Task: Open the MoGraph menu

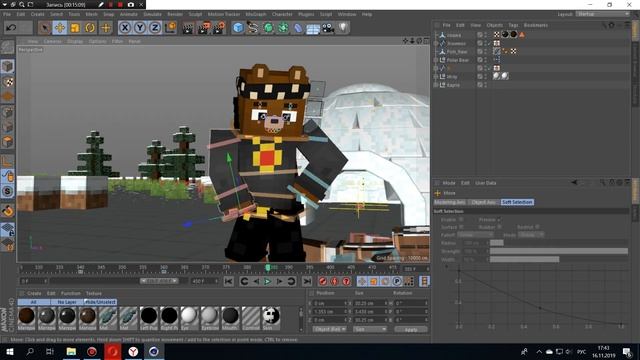Action: pos(256,14)
